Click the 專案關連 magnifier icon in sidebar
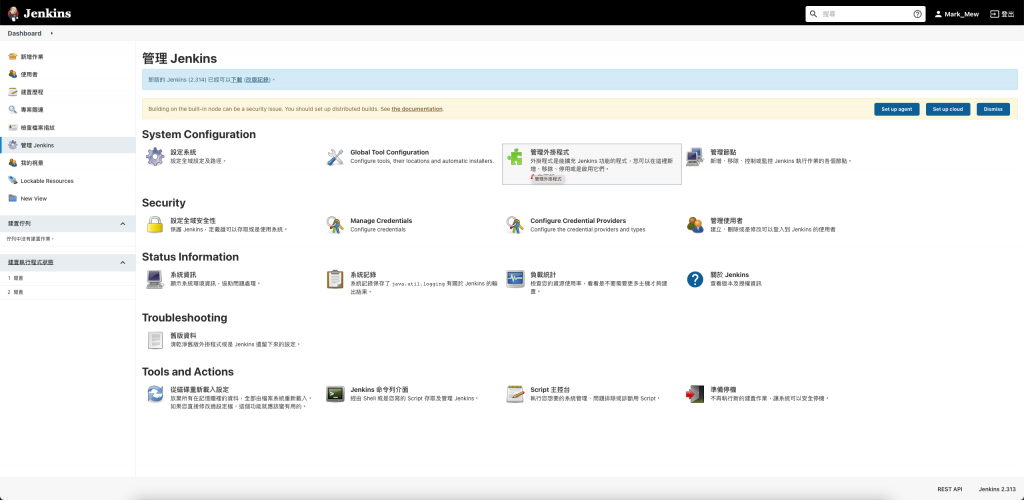Image resolution: width=1024 pixels, height=500 pixels. click(12, 110)
